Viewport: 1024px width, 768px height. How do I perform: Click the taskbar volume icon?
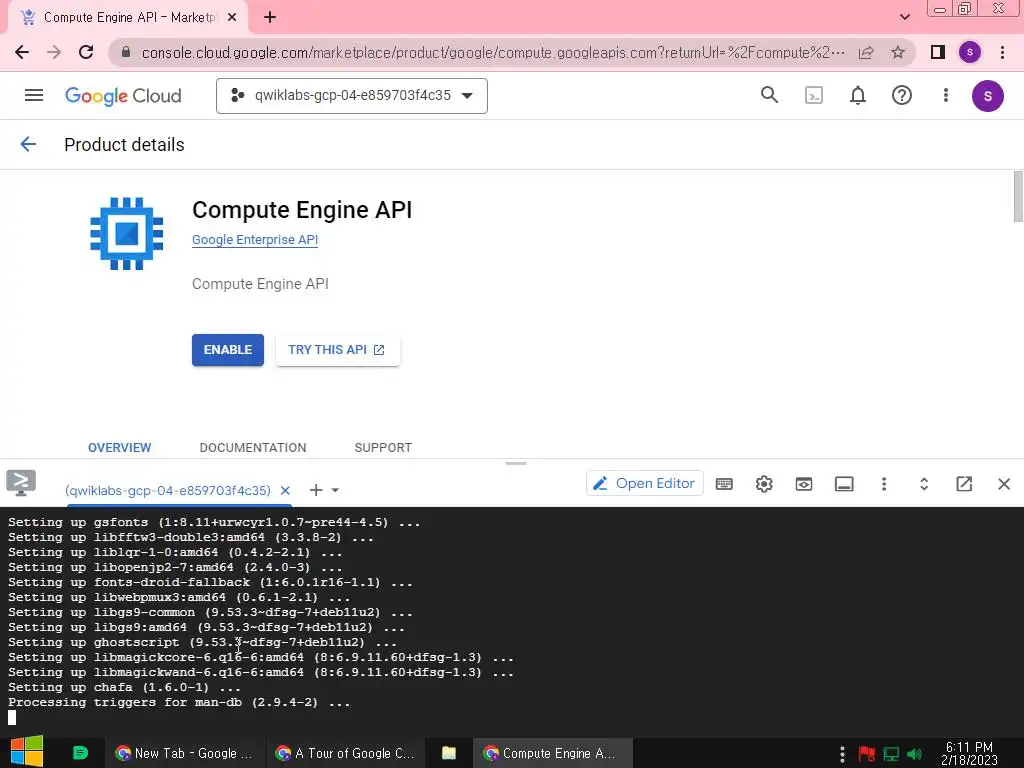915,754
